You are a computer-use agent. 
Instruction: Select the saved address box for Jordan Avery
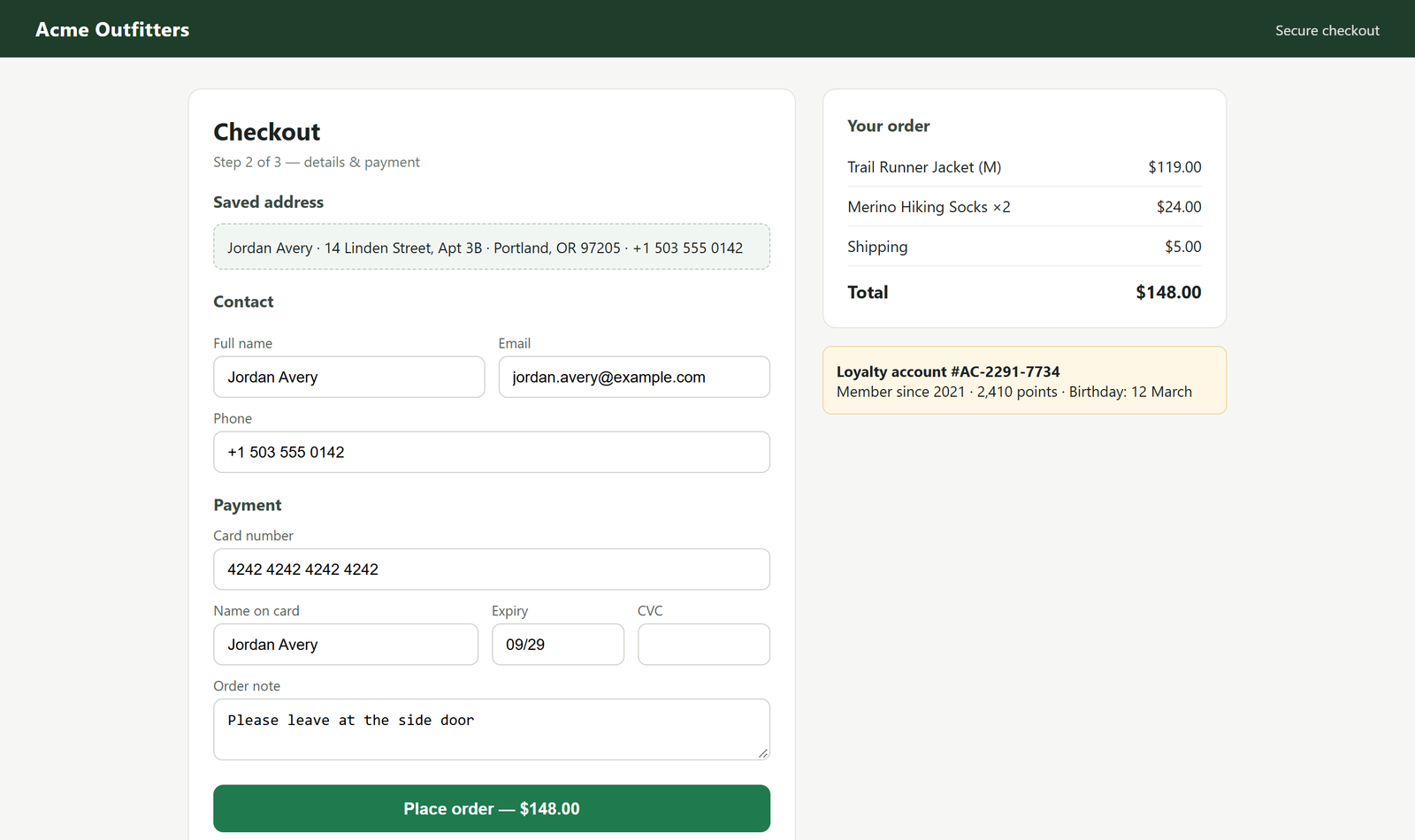pos(492,247)
